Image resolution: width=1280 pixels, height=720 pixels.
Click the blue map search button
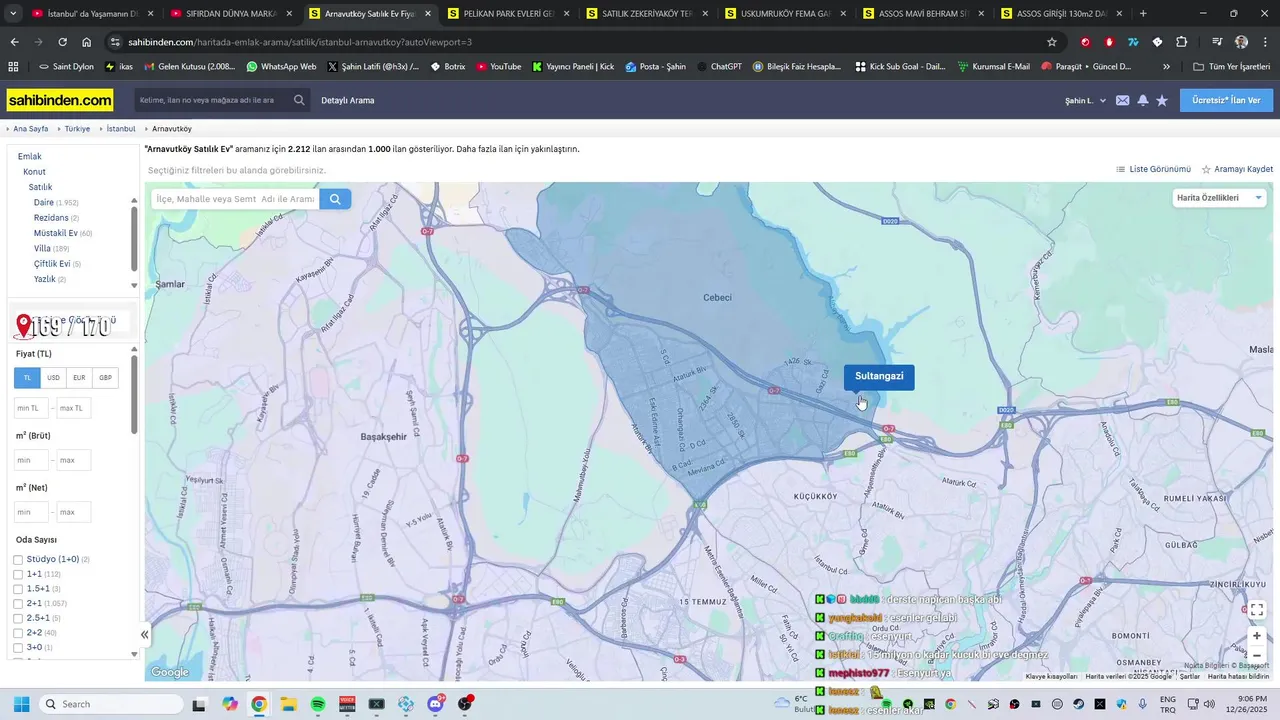335,199
